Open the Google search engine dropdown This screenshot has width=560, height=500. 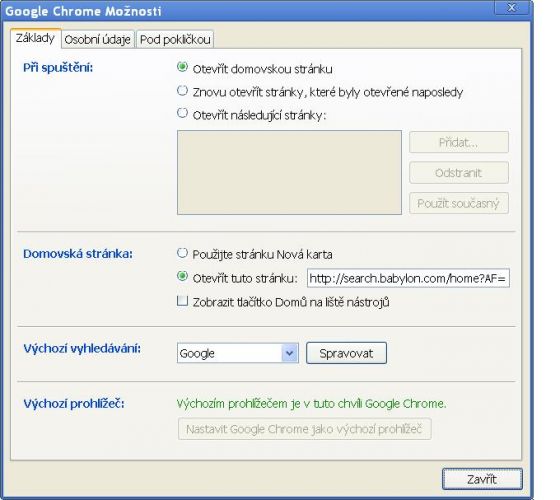click(x=238, y=353)
